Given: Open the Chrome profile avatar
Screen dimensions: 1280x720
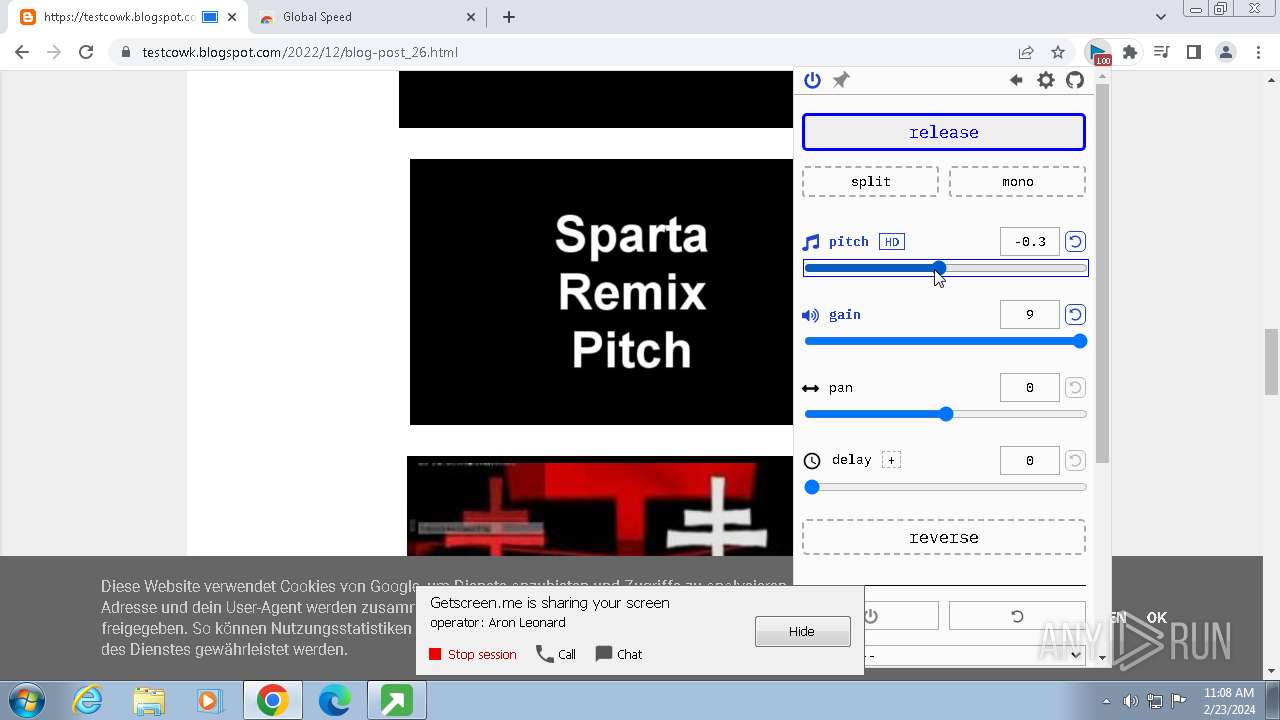Looking at the screenshot, I should [1225, 52].
